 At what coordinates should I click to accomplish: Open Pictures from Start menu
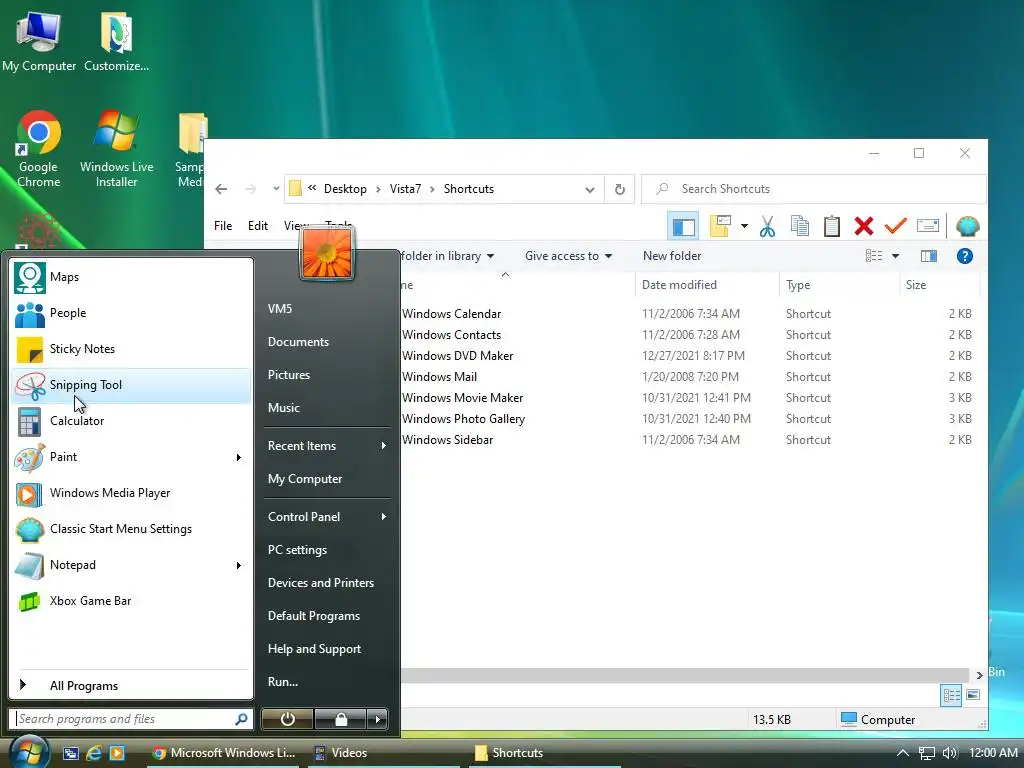[x=328, y=375]
